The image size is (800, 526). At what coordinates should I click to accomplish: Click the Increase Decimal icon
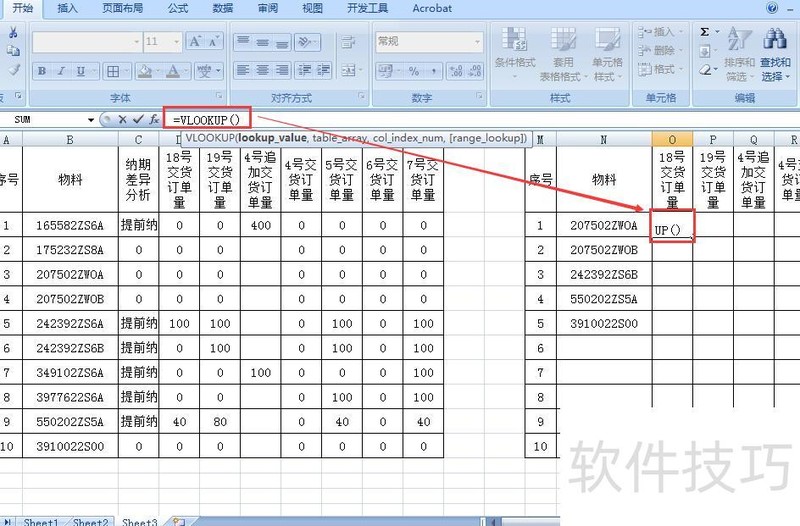coord(456,71)
